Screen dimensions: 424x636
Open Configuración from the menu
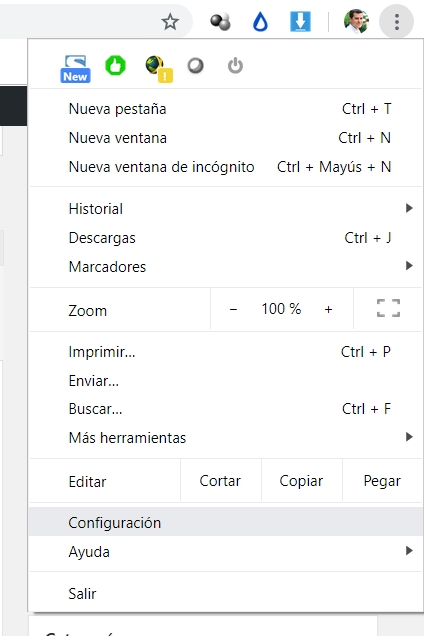(226, 522)
